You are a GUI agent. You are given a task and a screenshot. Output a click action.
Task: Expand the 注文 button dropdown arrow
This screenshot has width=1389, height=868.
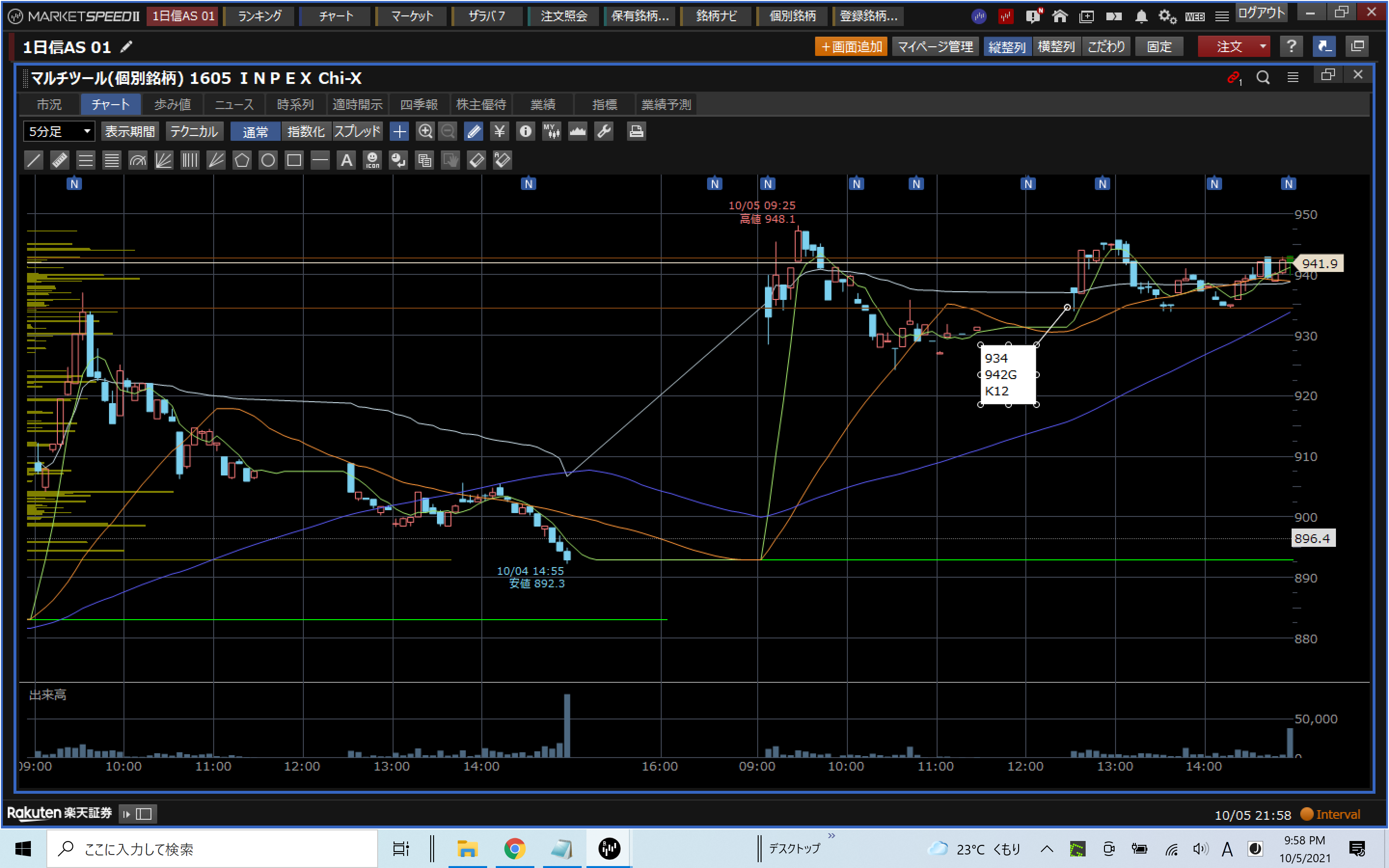tap(1263, 46)
